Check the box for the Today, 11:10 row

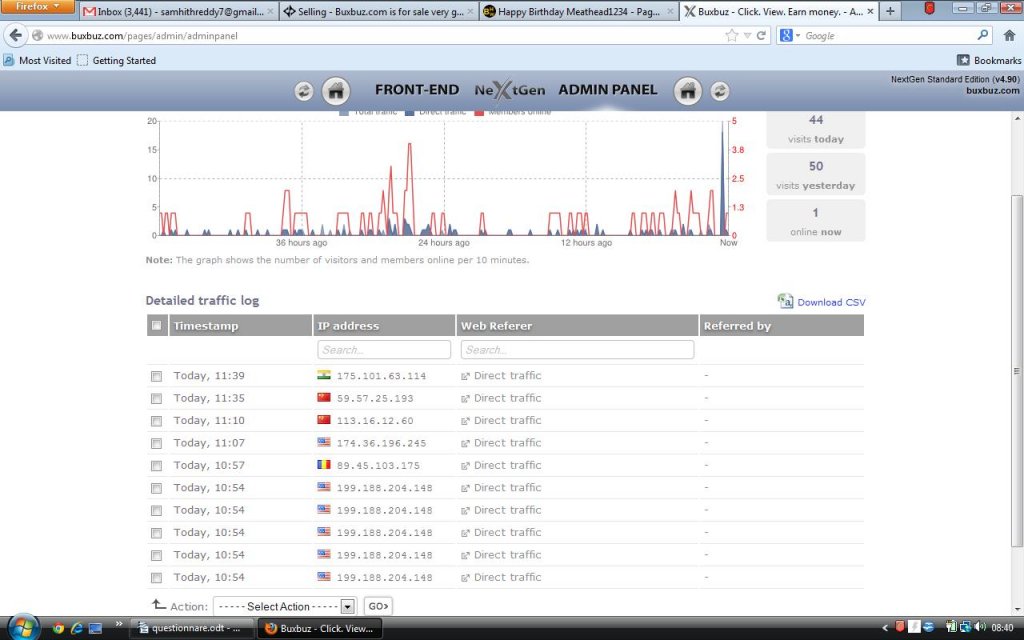(156, 421)
